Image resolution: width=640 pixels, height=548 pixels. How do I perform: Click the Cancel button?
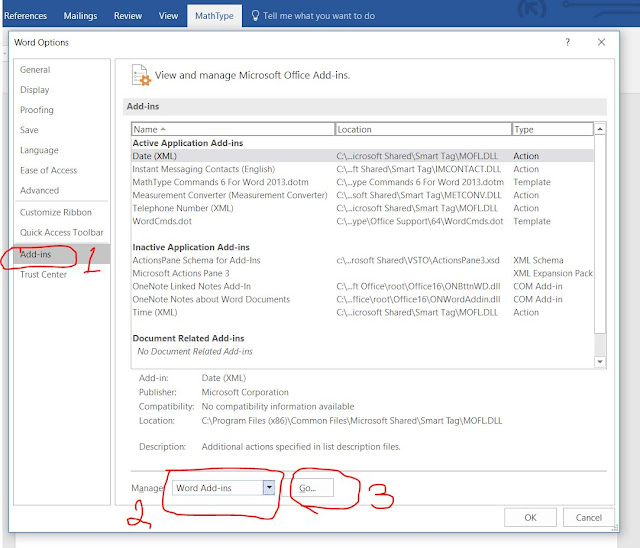589,517
